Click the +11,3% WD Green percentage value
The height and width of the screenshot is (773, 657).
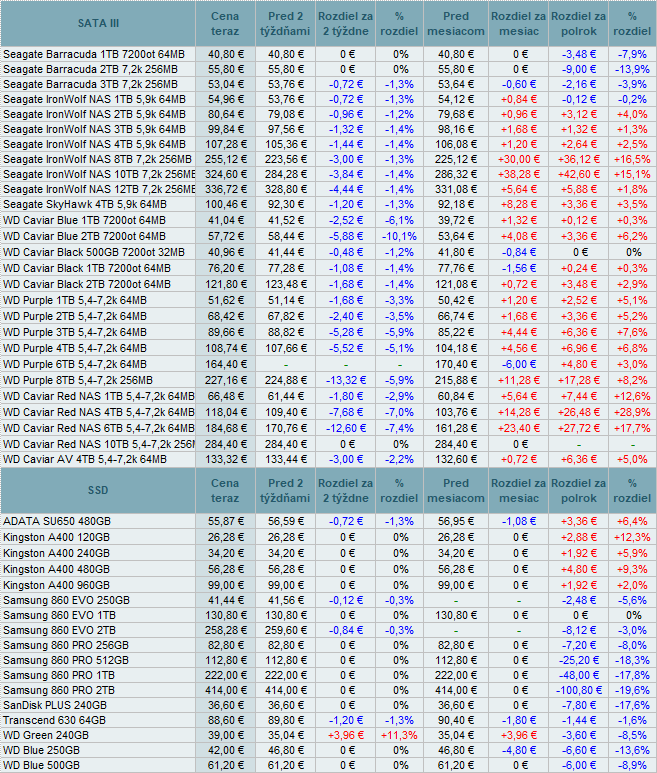(399, 736)
